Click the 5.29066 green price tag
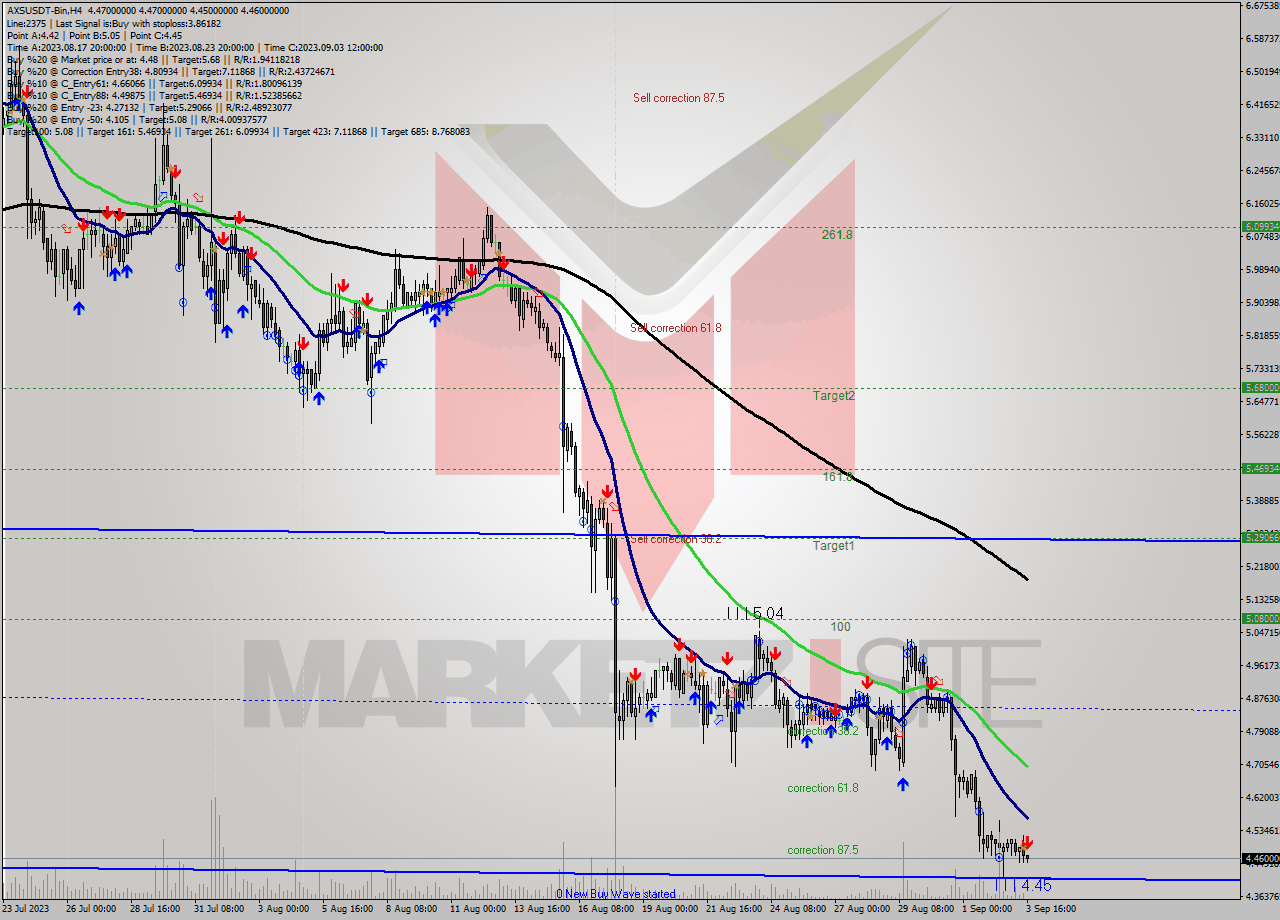The width and height of the screenshot is (1280, 920). click(x=1260, y=537)
